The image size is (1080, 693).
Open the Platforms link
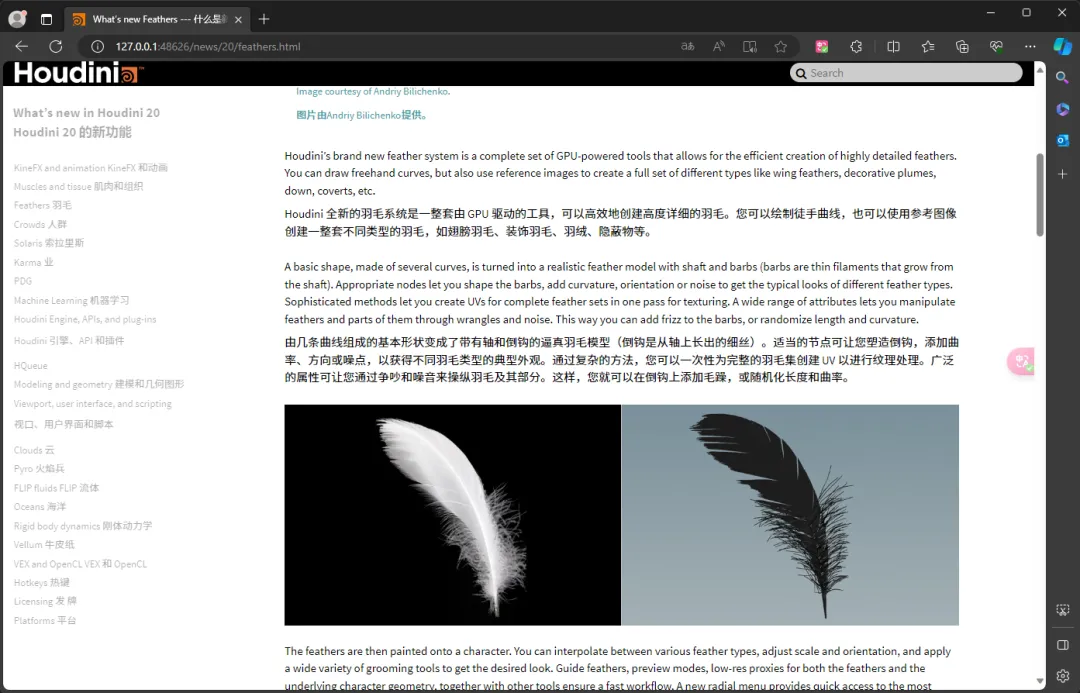pos(45,620)
